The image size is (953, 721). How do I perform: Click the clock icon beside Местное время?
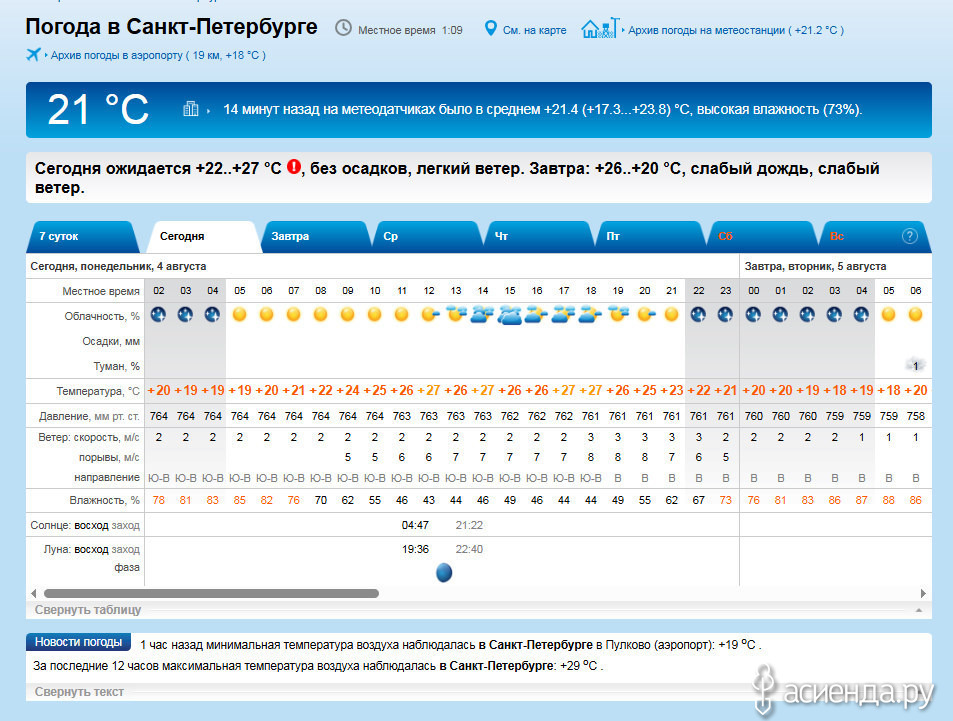(343, 28)
